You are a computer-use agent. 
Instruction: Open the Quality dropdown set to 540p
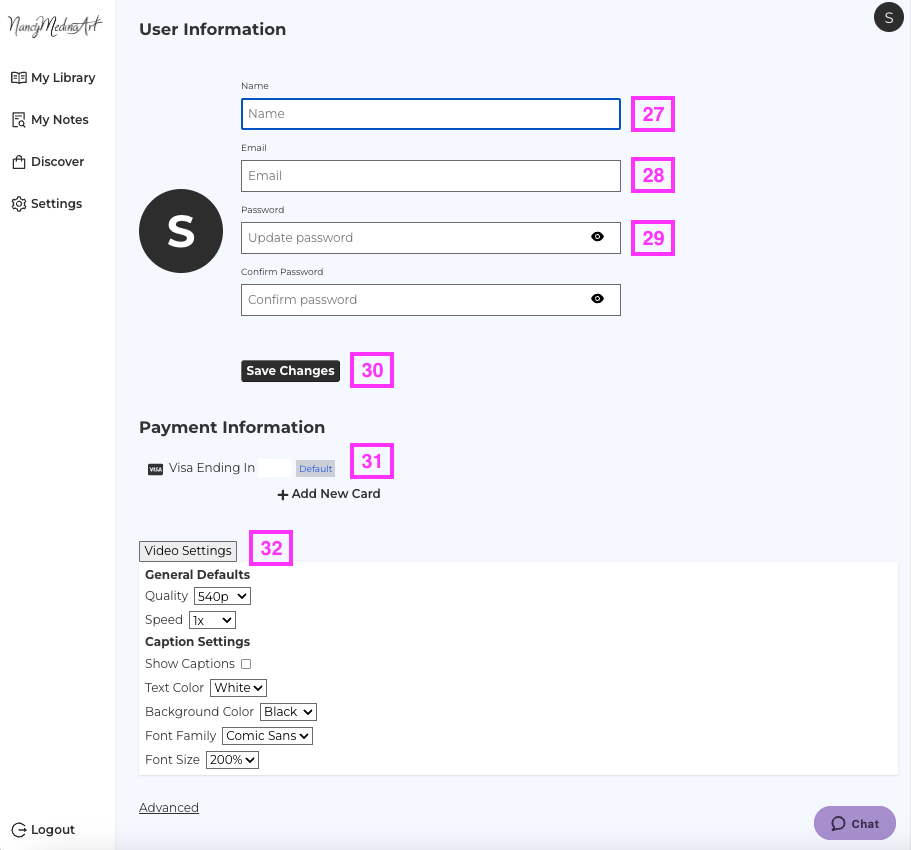point(222,596)
